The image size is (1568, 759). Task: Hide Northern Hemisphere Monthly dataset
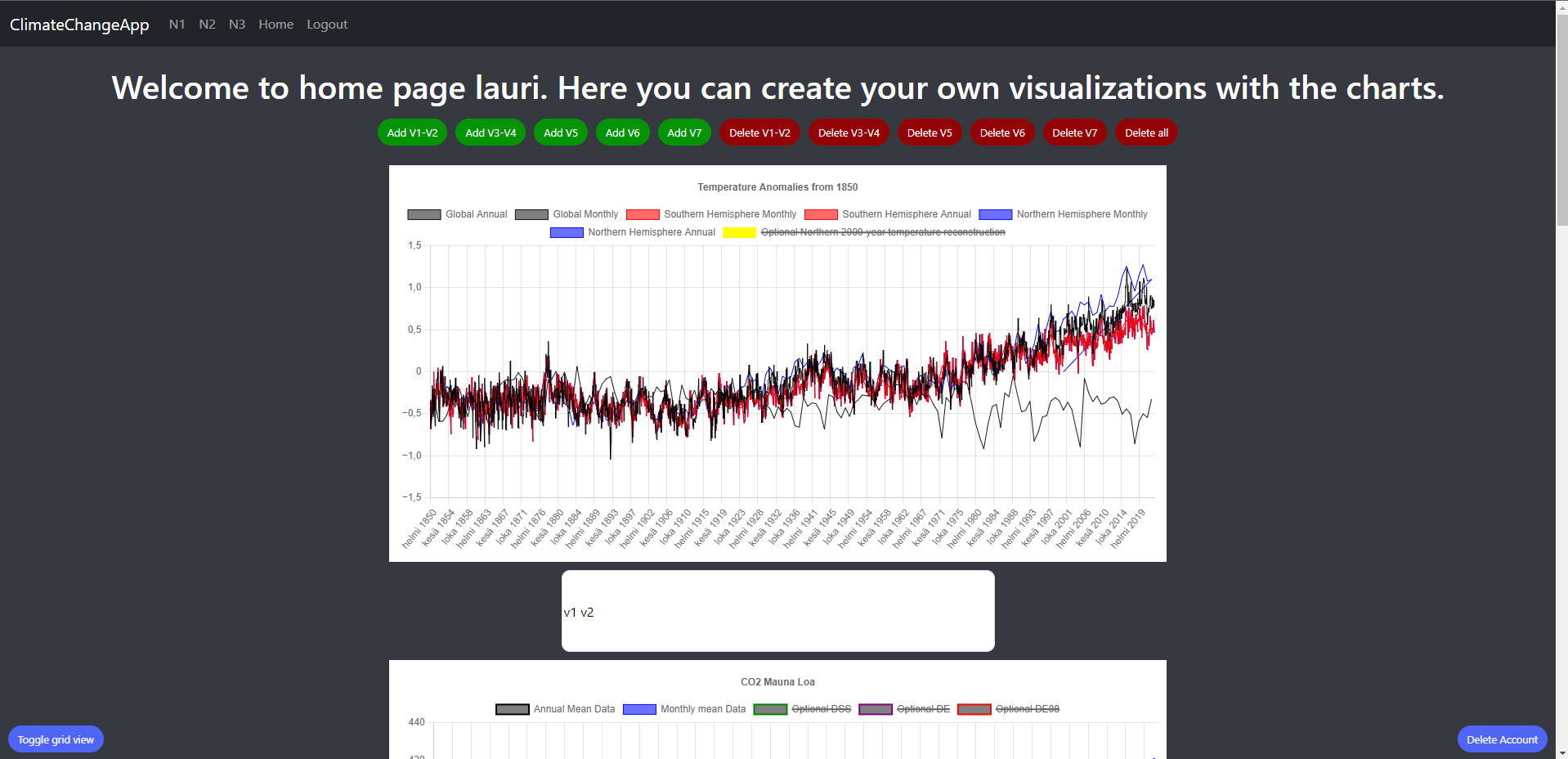(1064, 214)
